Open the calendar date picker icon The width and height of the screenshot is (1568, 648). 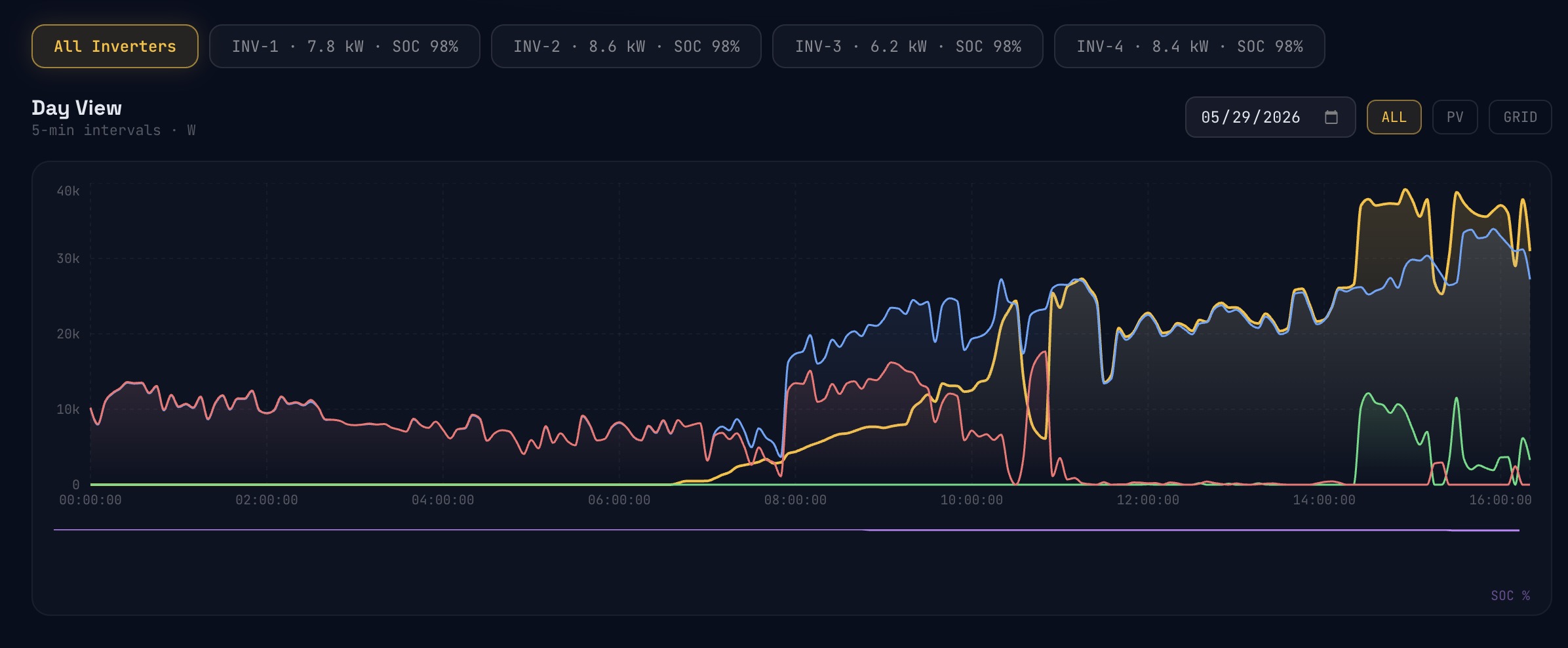(x=1331, y=117)
